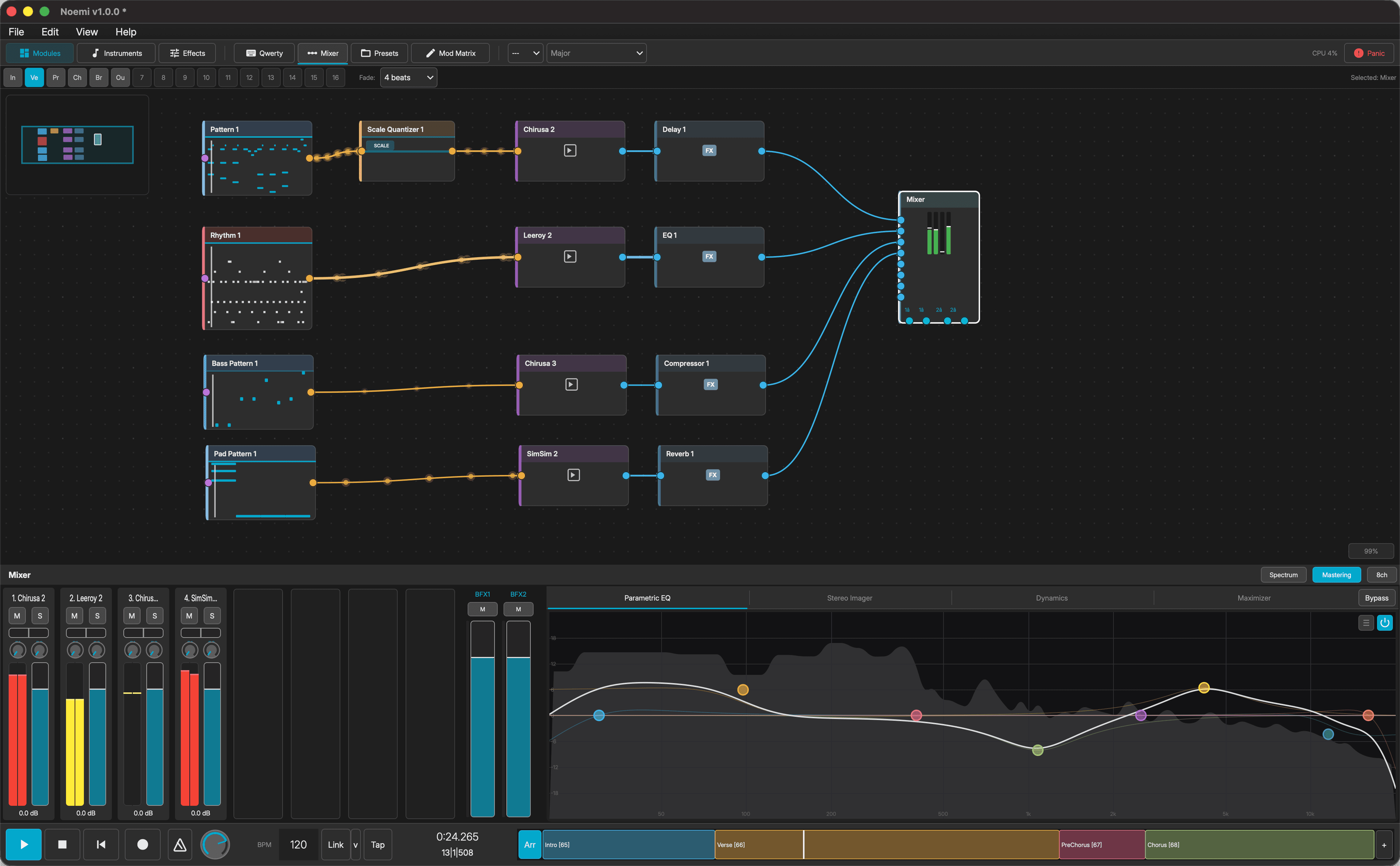
Task: Solo the 4. SimSim... channel
Action: pos(212,616)
